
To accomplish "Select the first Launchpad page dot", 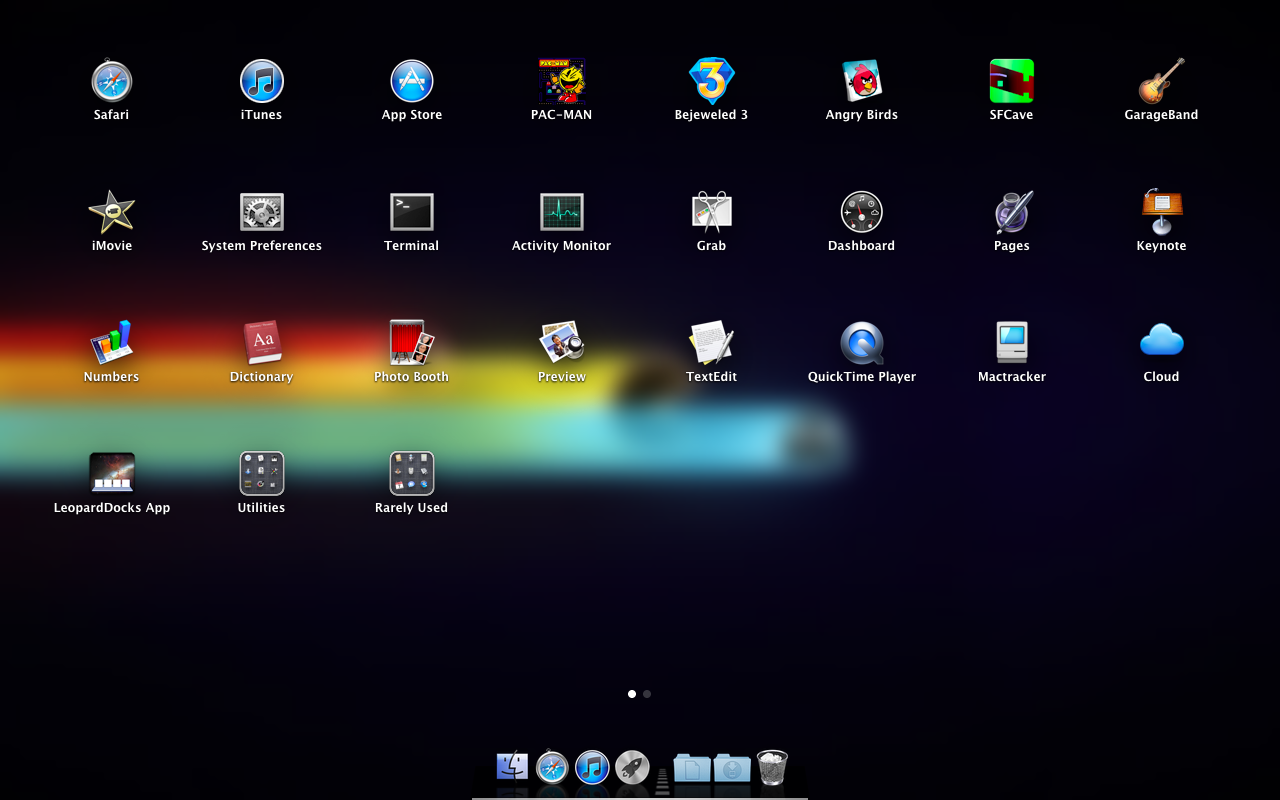I will pyautogui.click(x=632, y=693).
